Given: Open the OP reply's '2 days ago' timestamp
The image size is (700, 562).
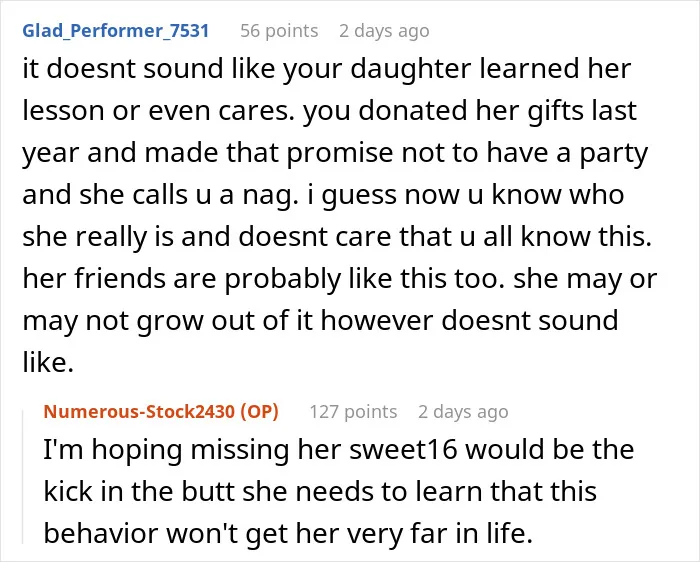Looking at the screenshot, I should (x=463, y=412).
